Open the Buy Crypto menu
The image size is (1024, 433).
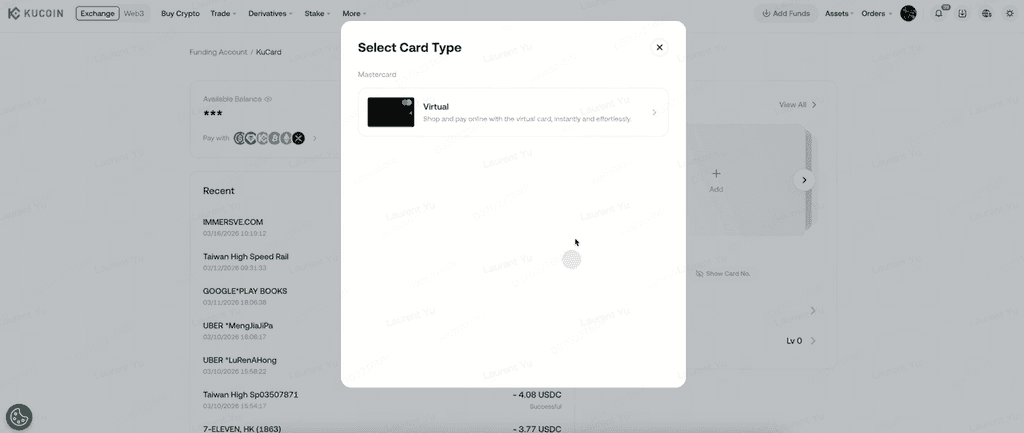(x=180, y=13)
